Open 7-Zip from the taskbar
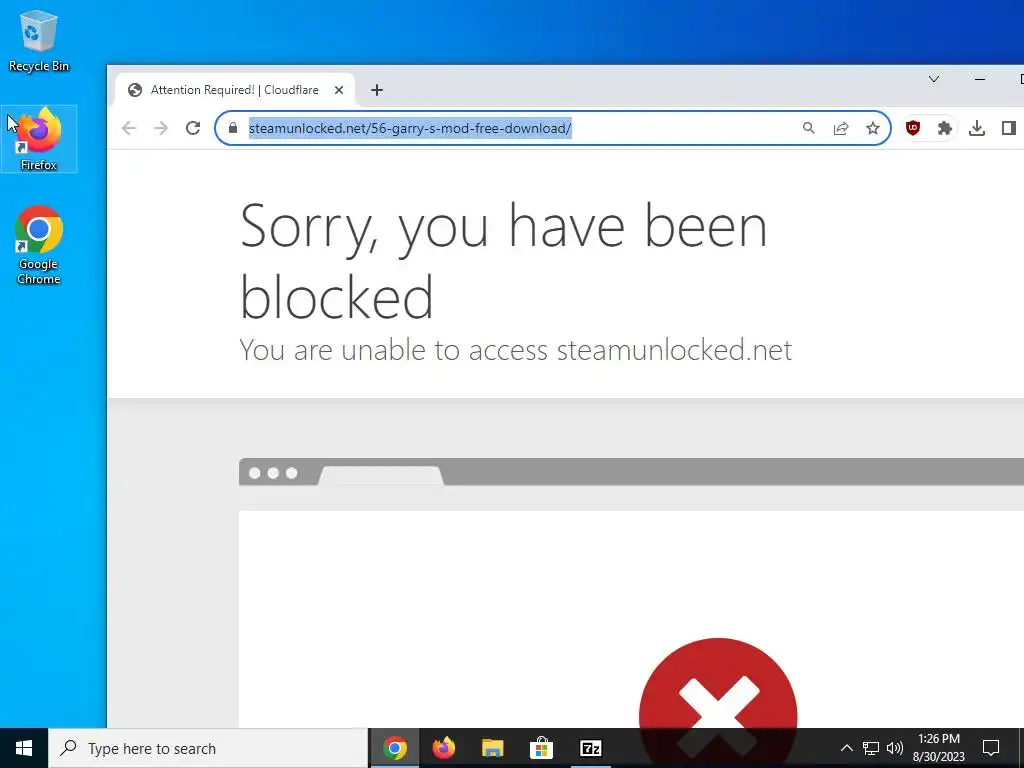This screenshot has width=1024, height=768. (590, 748)
